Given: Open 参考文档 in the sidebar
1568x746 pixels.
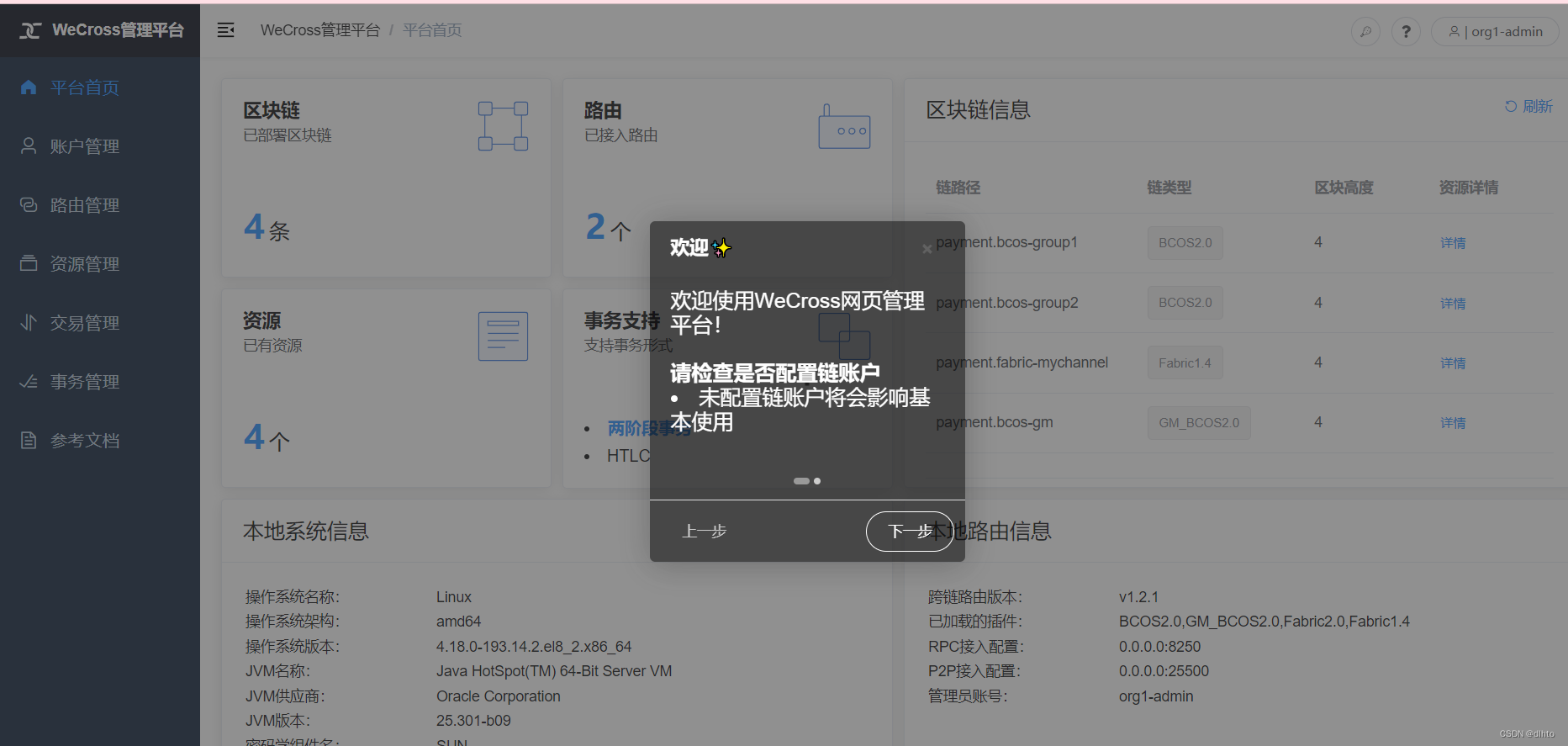Looking at the screenshot, I should click(x=85, y=441).
